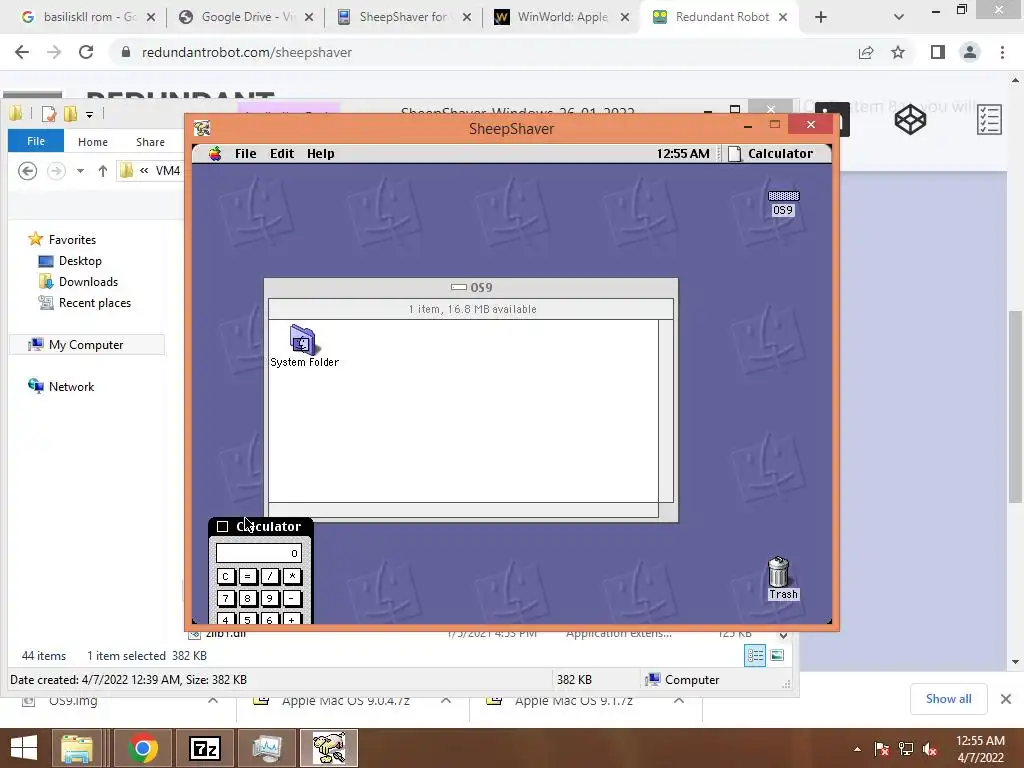1024x768 pixels.
Task: Click the OS9 window vertical scrollbar
Action: coord(666,411)
